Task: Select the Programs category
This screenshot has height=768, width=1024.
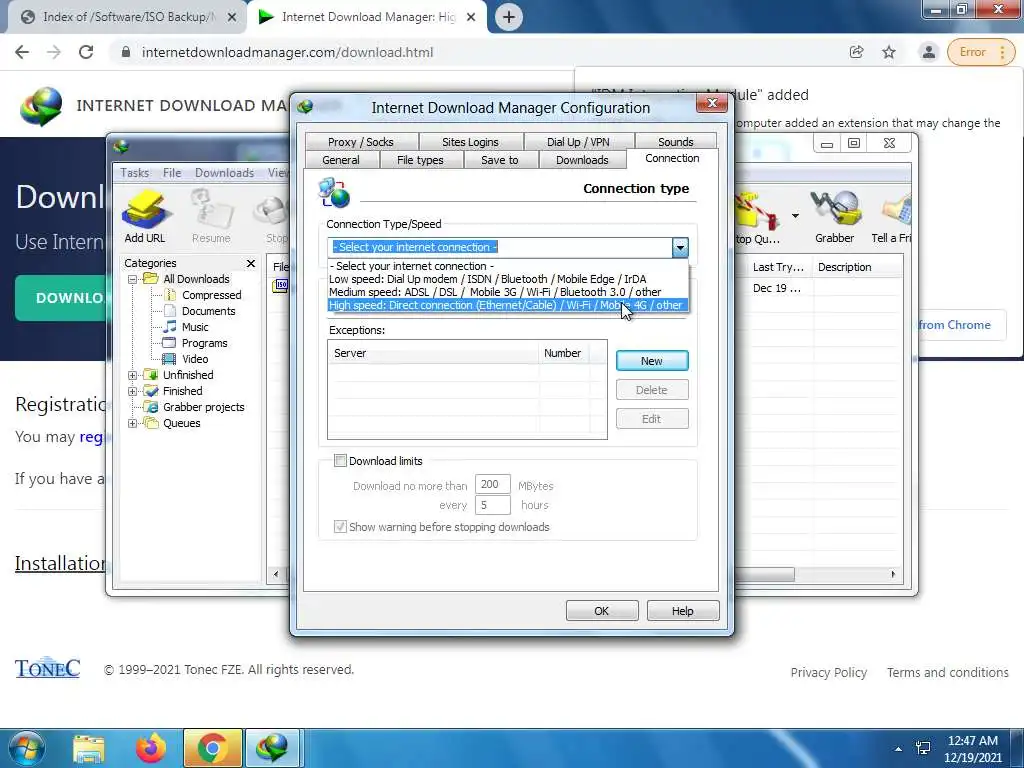Action: pyautogui.click(x=204, y=343)
